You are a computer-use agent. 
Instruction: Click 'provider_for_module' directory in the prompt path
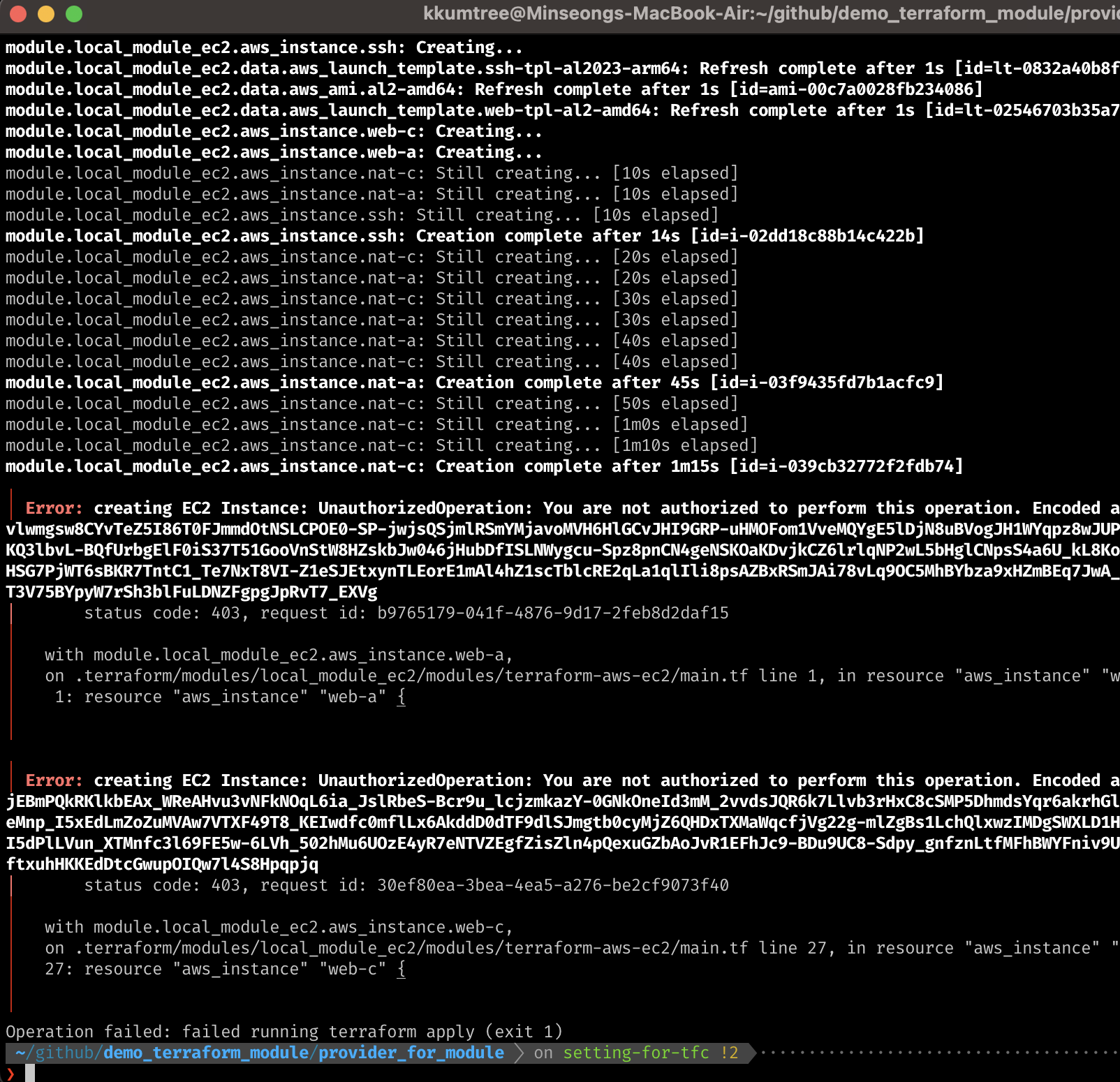(411, 1053)
